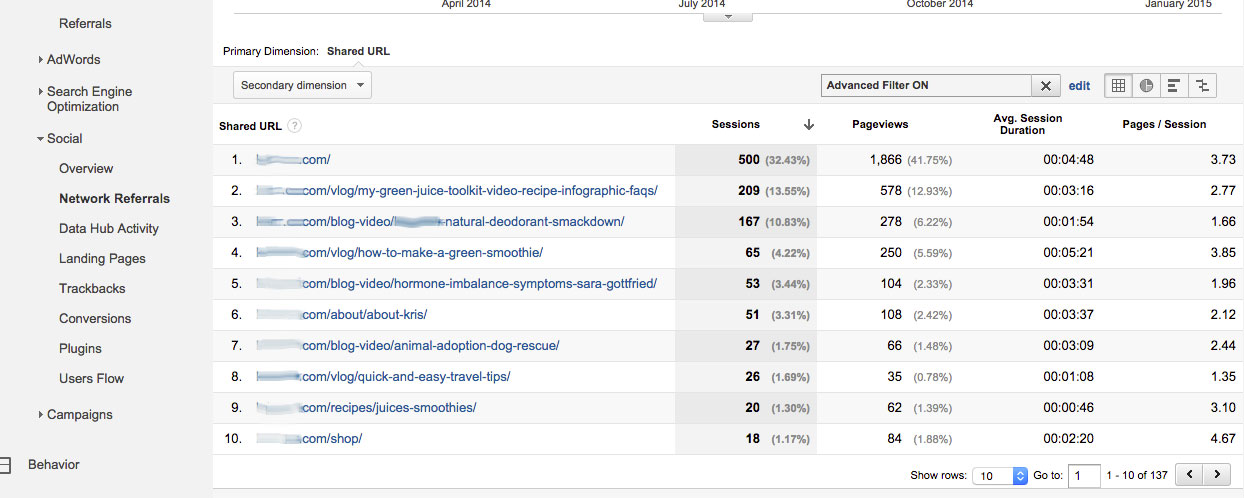Viewport: 1244px width, 498px height.
Task: Open the Landing Pages report
Action: coord(102,259)
